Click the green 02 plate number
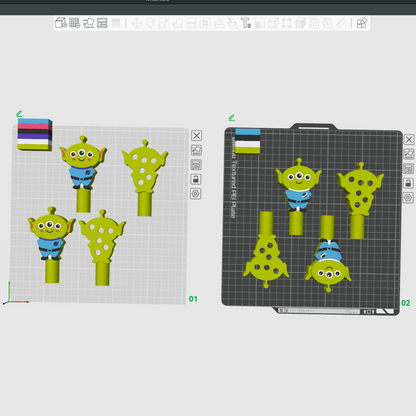This screenshot has height=416, width=416. (406, 303)
